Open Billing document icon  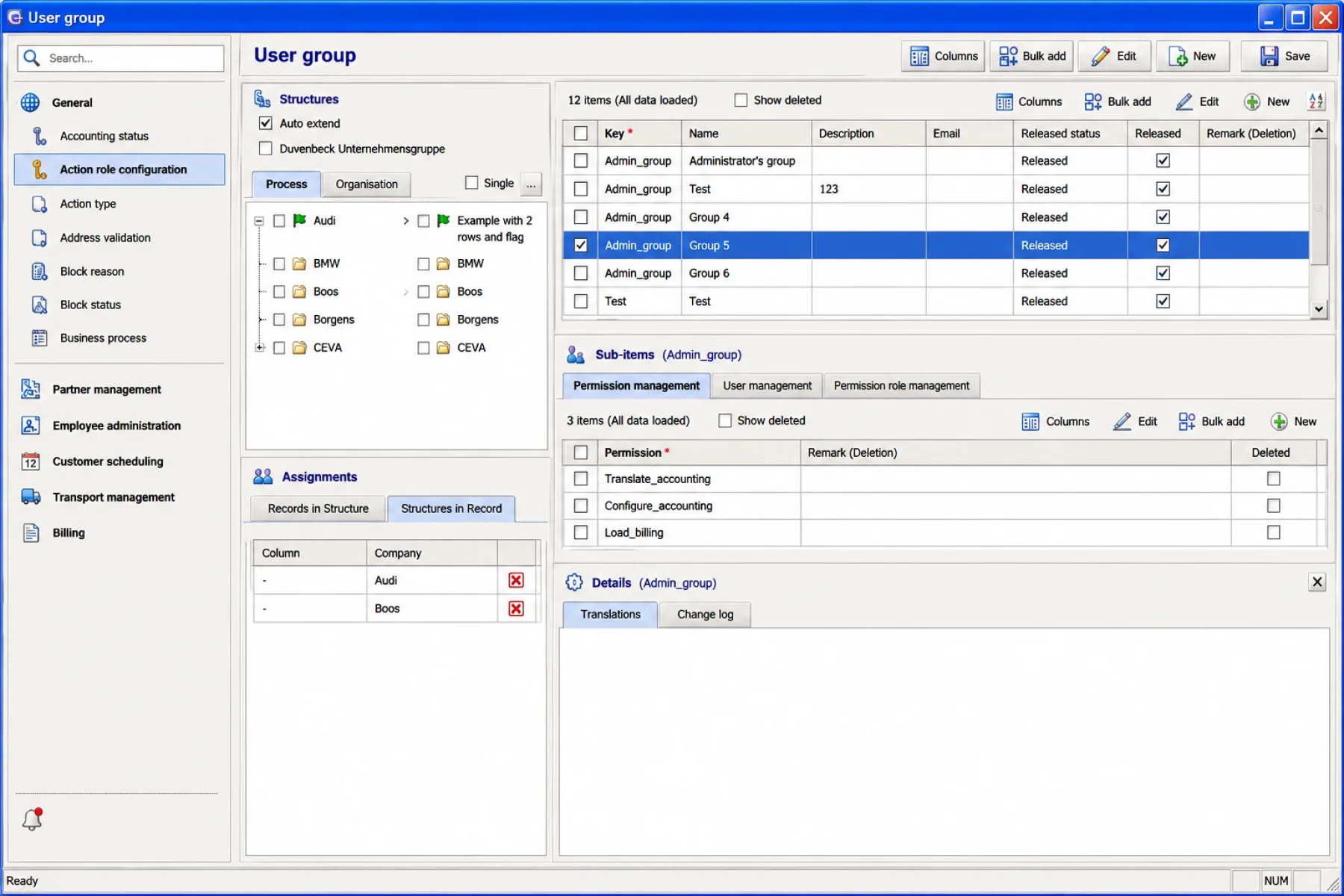pos(31,532)
